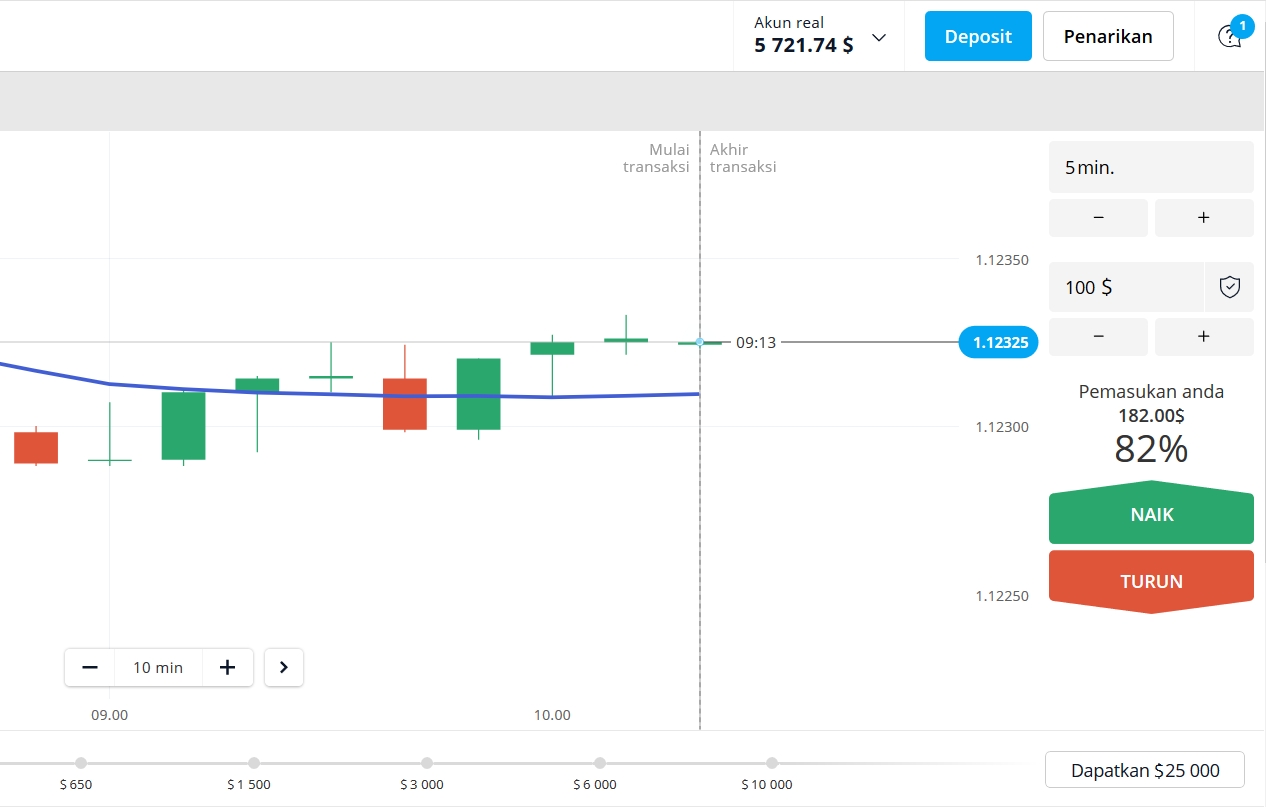The image size is (1266, 807).
Task: Click the Dapatkan $25 000 button
Action: (1144, 770)
